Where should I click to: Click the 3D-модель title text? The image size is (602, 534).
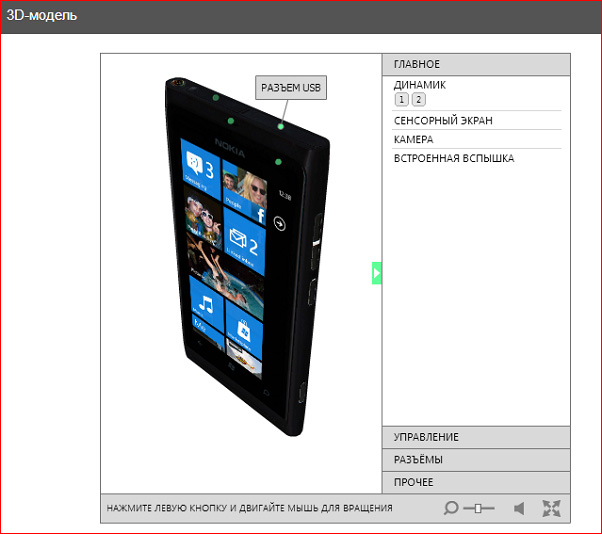[x=41, y=15]
